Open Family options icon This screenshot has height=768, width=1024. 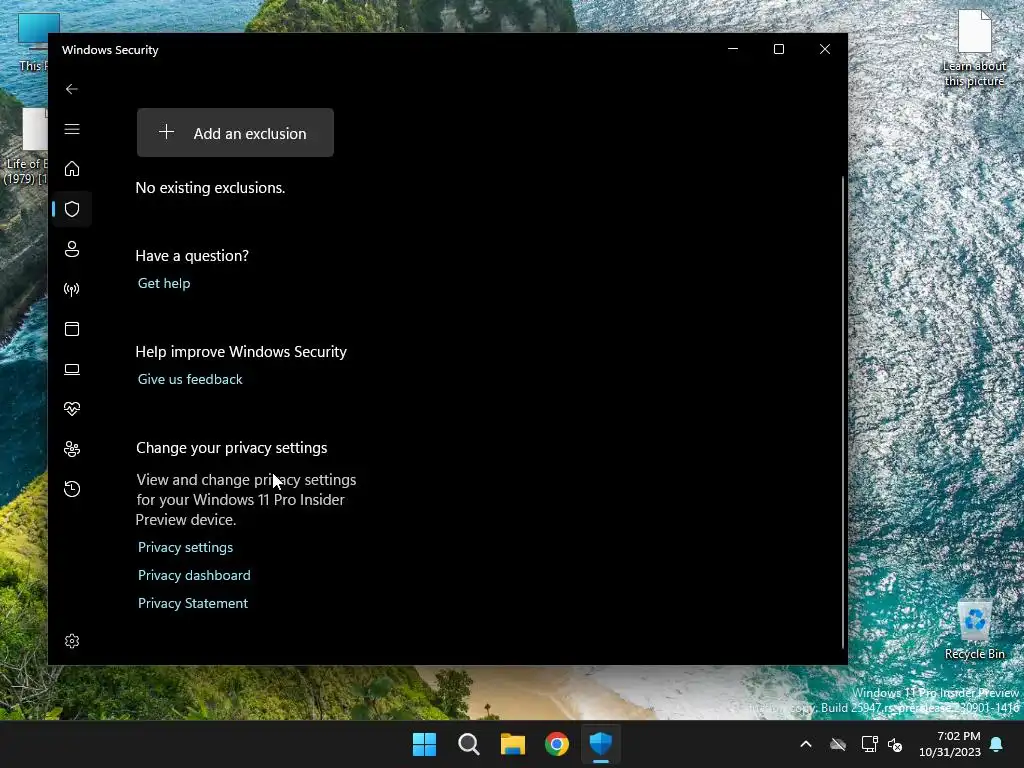coord(72,449)
